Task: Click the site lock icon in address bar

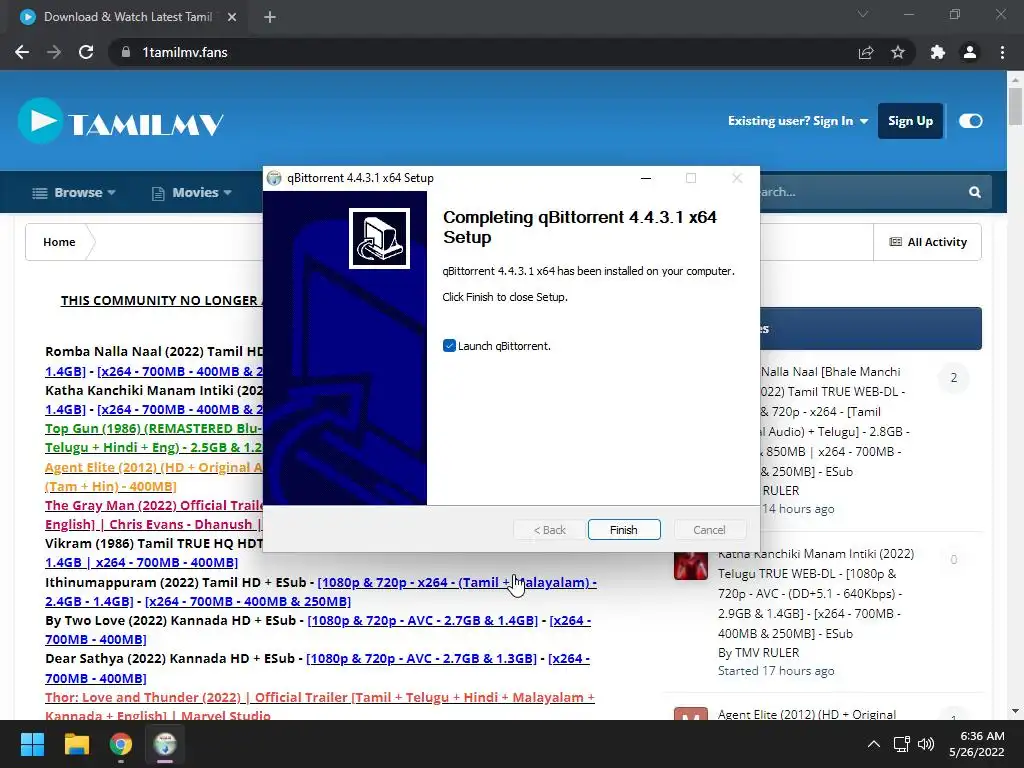Action: [x=125, y=52]
